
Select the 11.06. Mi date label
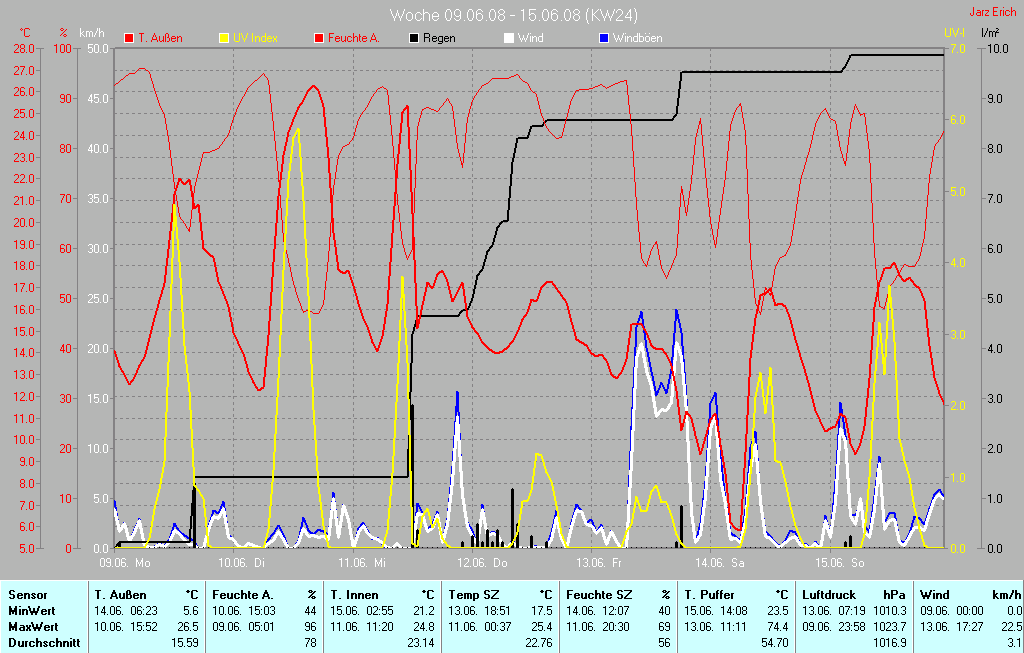tap(366, 563)
